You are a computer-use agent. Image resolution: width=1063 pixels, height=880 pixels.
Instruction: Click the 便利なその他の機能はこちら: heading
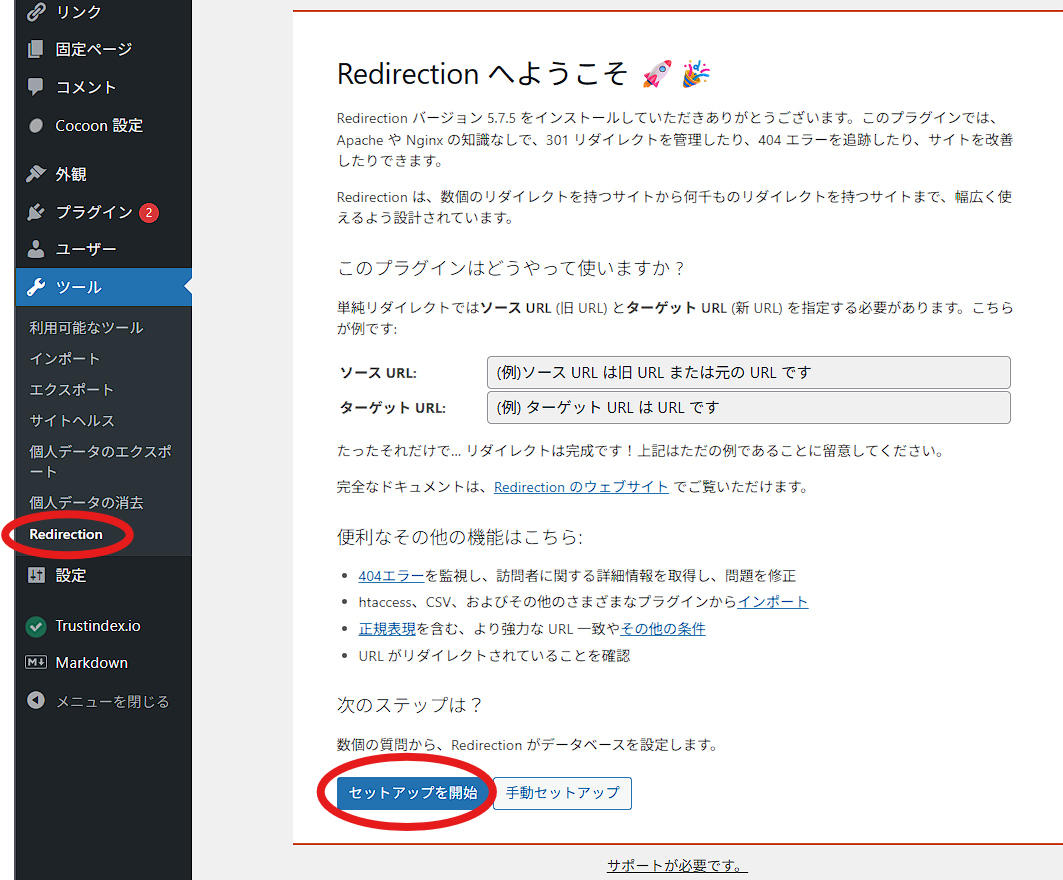460,537
